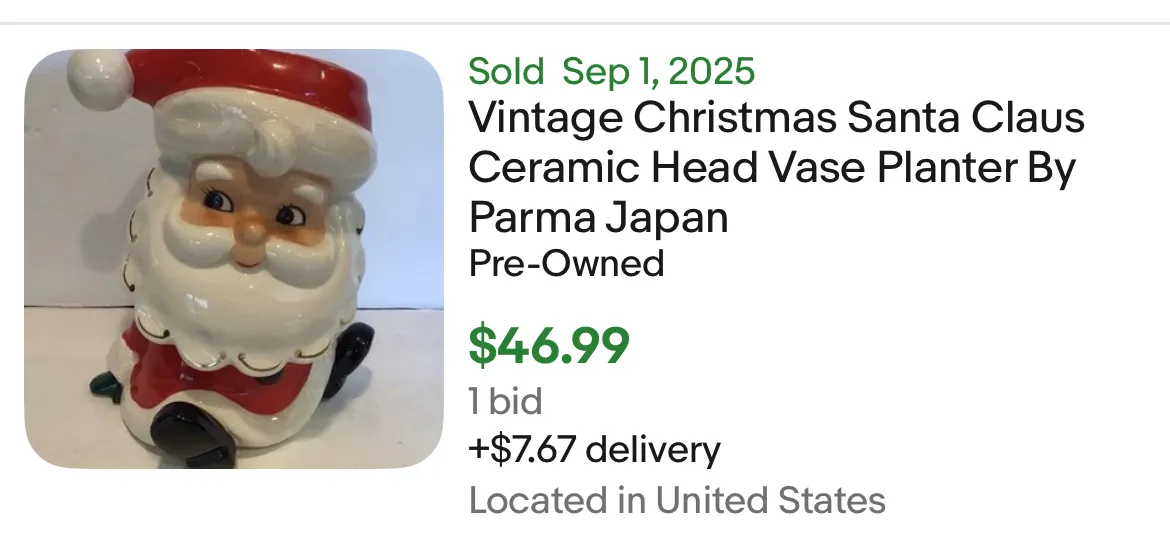Image resolution: width=1170 pixels, height=537 pixels.
Task: Click the green "Sold" status word
Action: click(x=506, y=72)
